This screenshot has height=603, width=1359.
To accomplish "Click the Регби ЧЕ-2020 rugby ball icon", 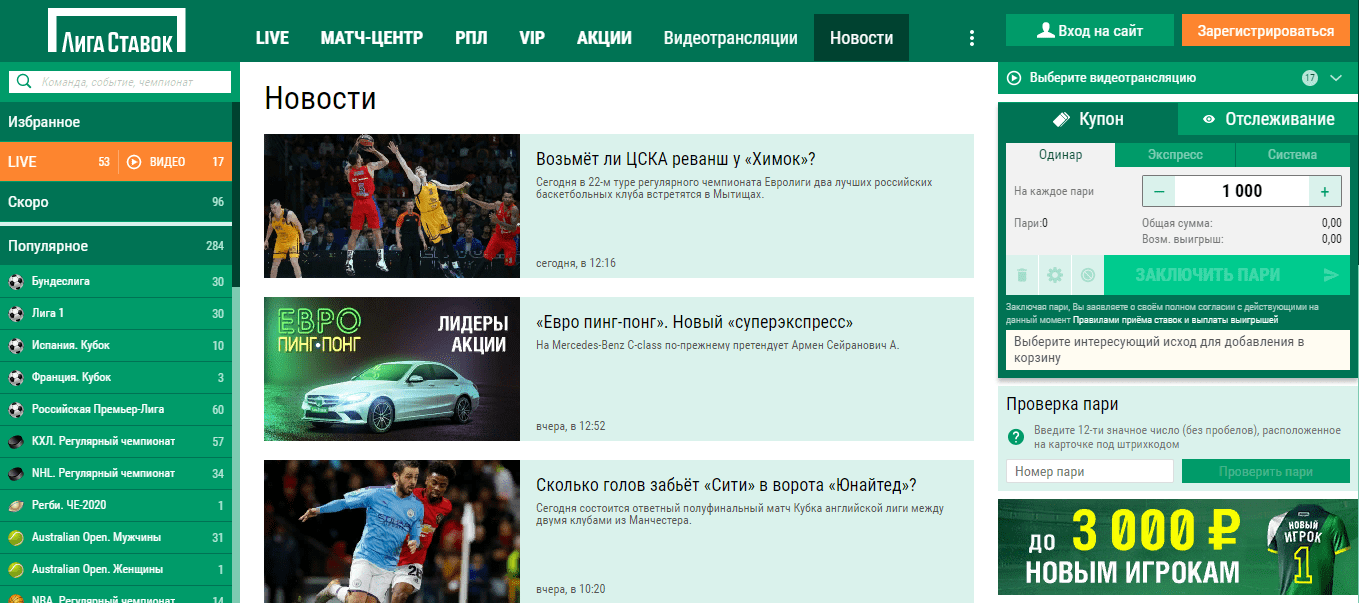I will (x=16, y=505).
